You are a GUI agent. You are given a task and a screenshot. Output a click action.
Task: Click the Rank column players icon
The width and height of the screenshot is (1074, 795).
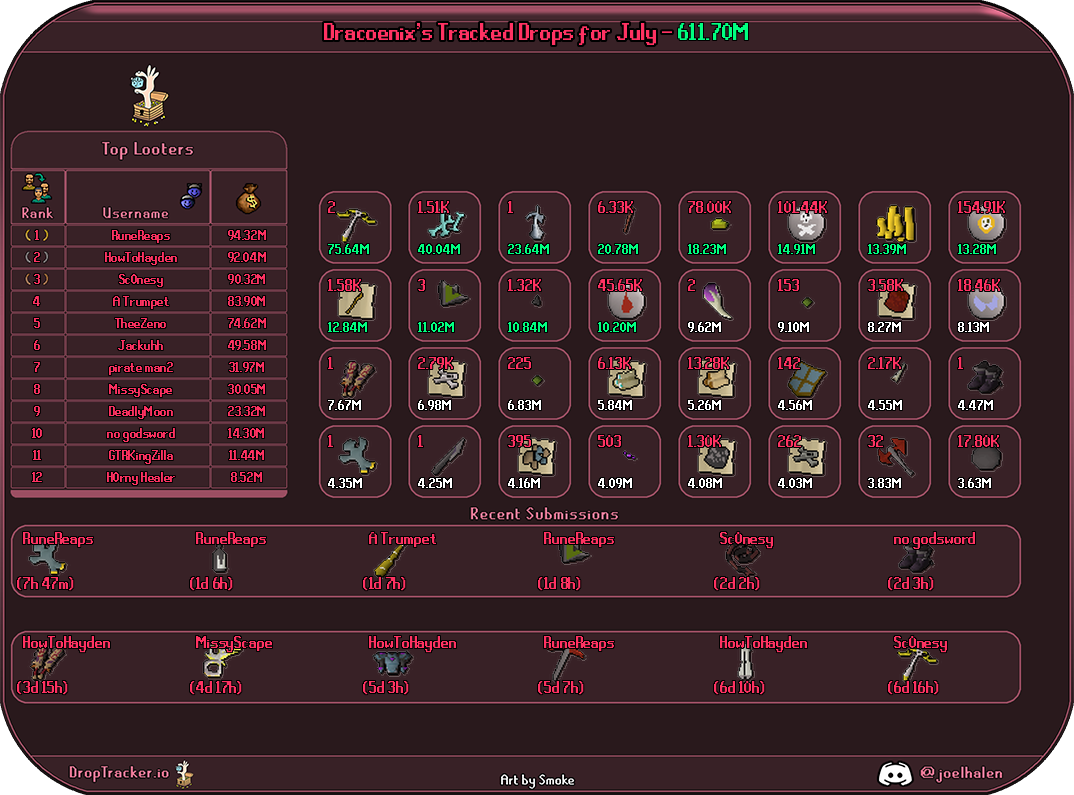pos(36,189)
